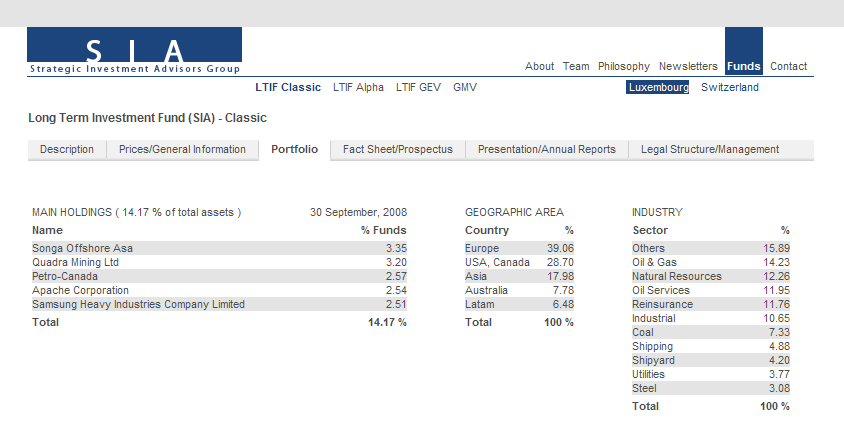Open the Fact Sheet/Prospectus tab
The image size is (844, 445).
[397, 149]
